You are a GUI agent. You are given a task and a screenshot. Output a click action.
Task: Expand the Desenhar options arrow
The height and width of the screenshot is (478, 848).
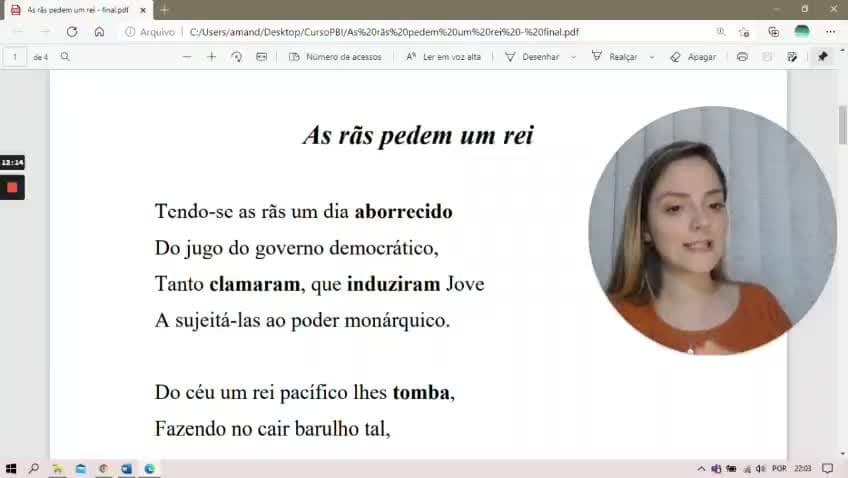[x=573, y=57]
